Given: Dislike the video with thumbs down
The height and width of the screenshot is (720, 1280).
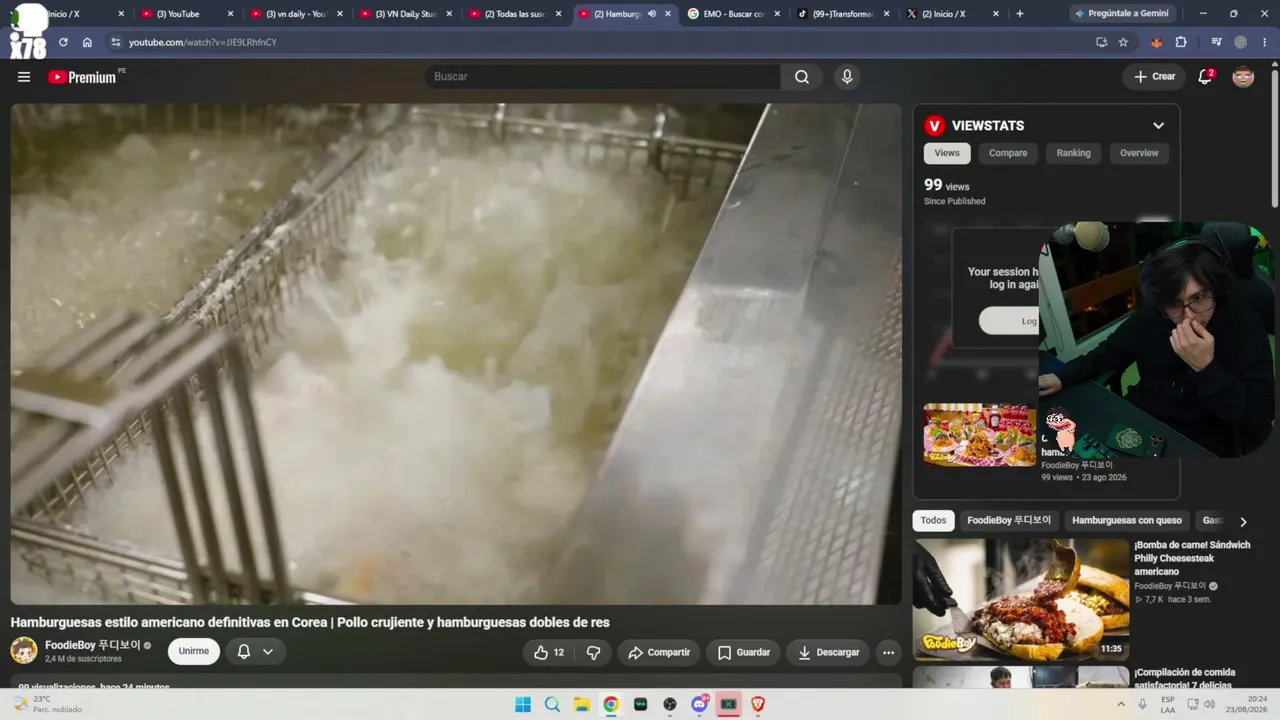Looking at the screenshot, I should (593, 652).
